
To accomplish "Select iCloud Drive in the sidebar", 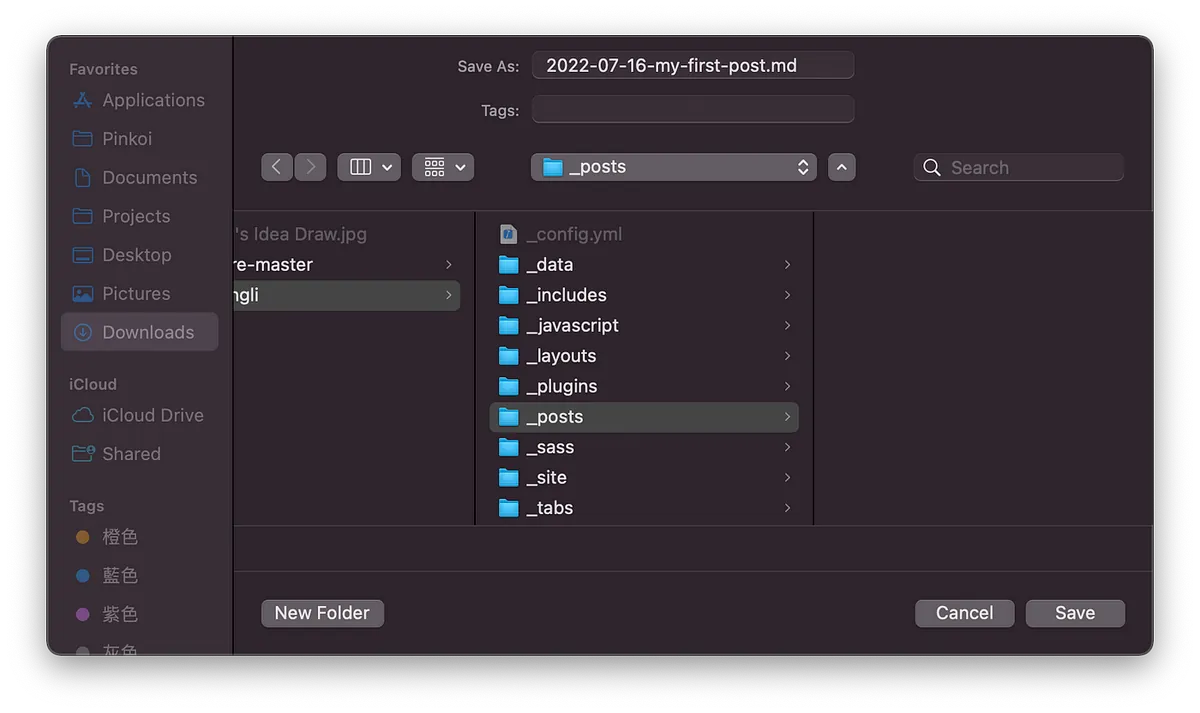I will coord(152,415).
